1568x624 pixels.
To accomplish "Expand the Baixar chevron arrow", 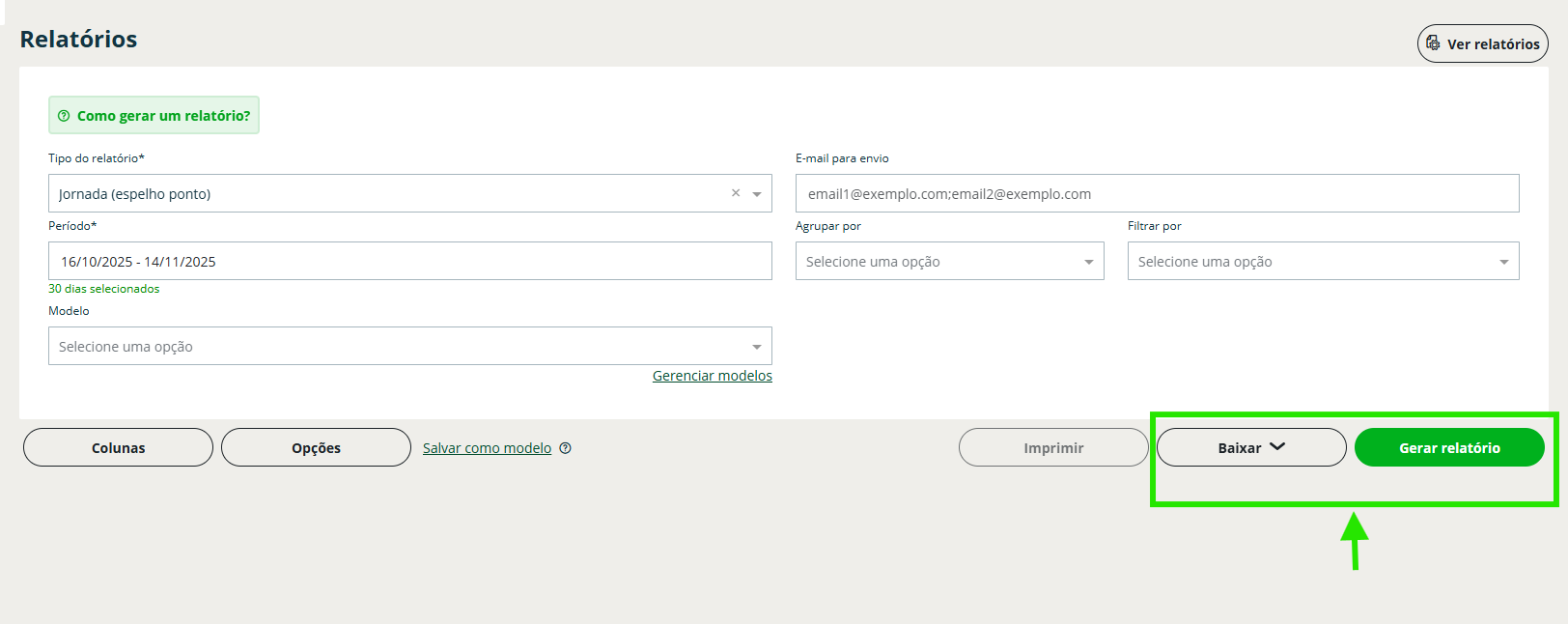I will pos(1277,447).
